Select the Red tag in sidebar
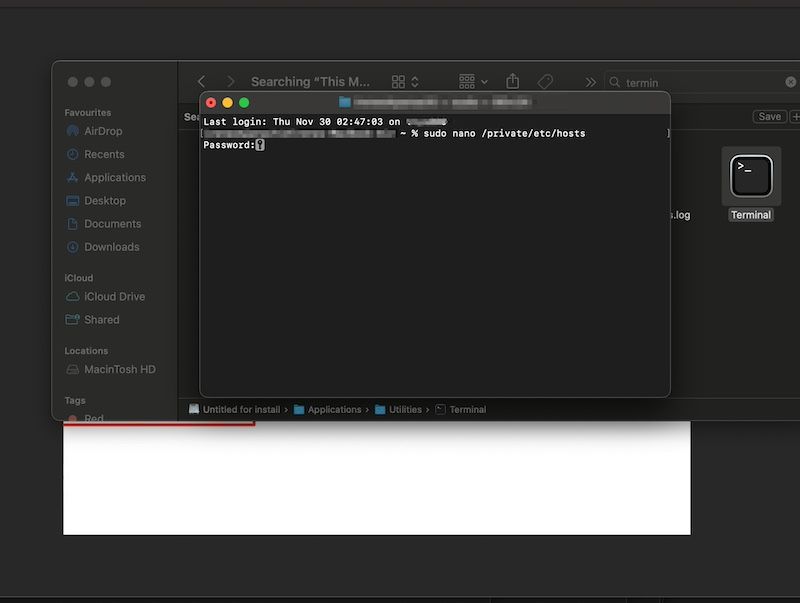The width and height of the screenshot is (800, 603). pyautogui.click(x=93, y=419)
